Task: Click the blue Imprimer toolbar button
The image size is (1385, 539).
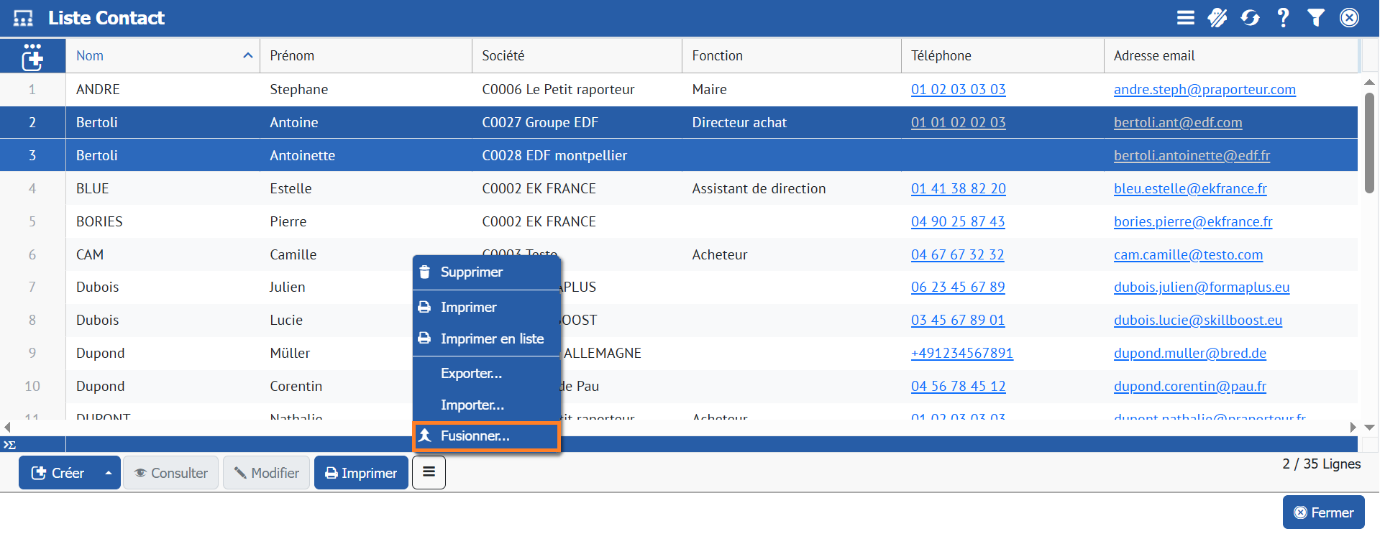Action: pos(361,473)
